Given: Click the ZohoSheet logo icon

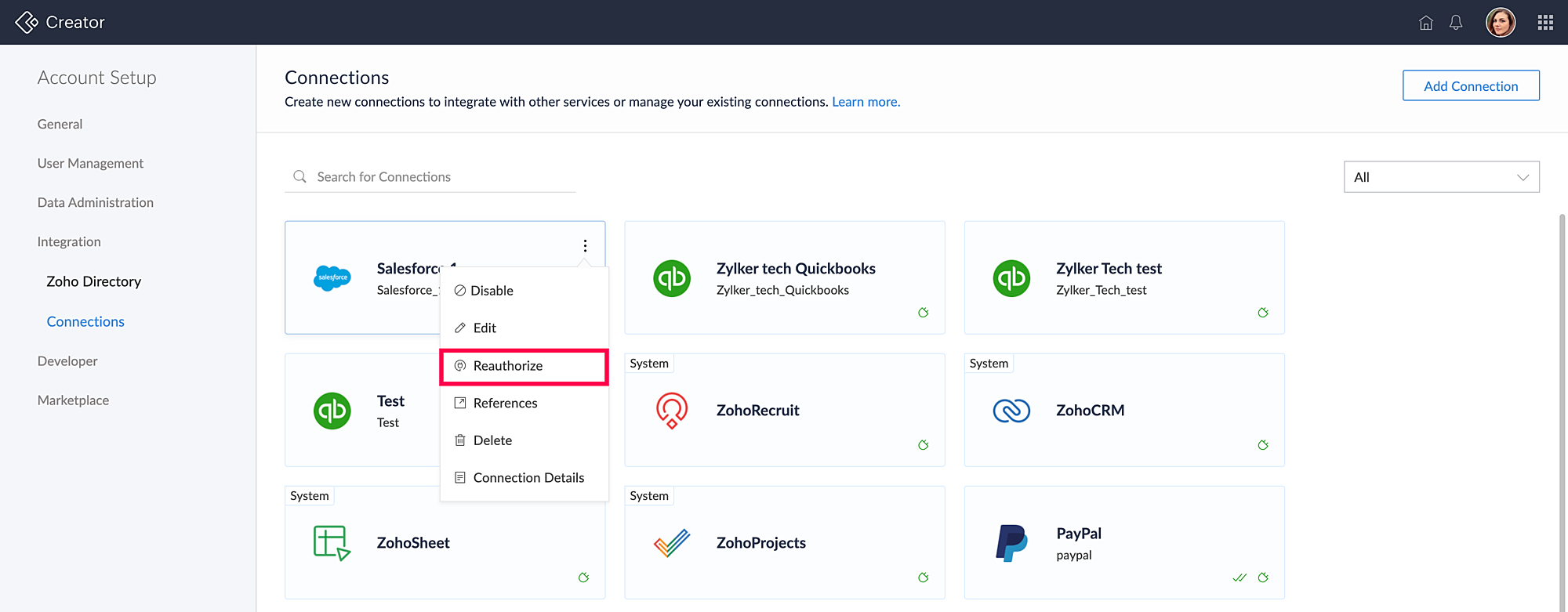Looking at the screenshot, I should 332,543.
